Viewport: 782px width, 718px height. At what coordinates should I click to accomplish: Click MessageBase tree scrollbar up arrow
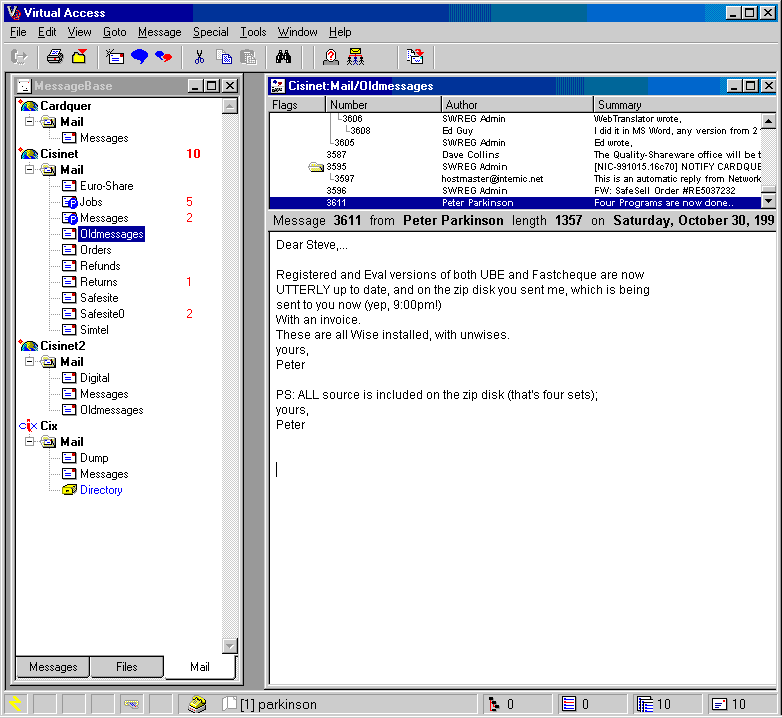[x=229, y=106]
